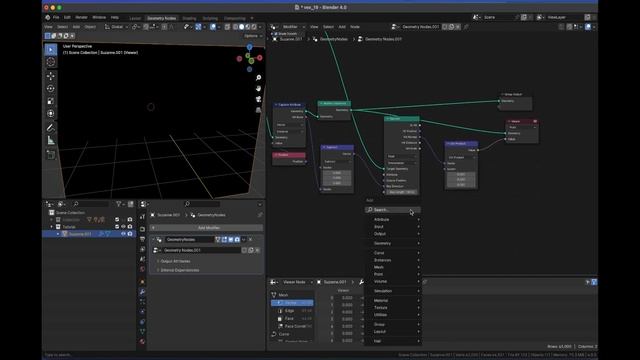Toggle exclude checkbox of Tutorial collection
Screen dimensions: 640x360
point(117,227)
